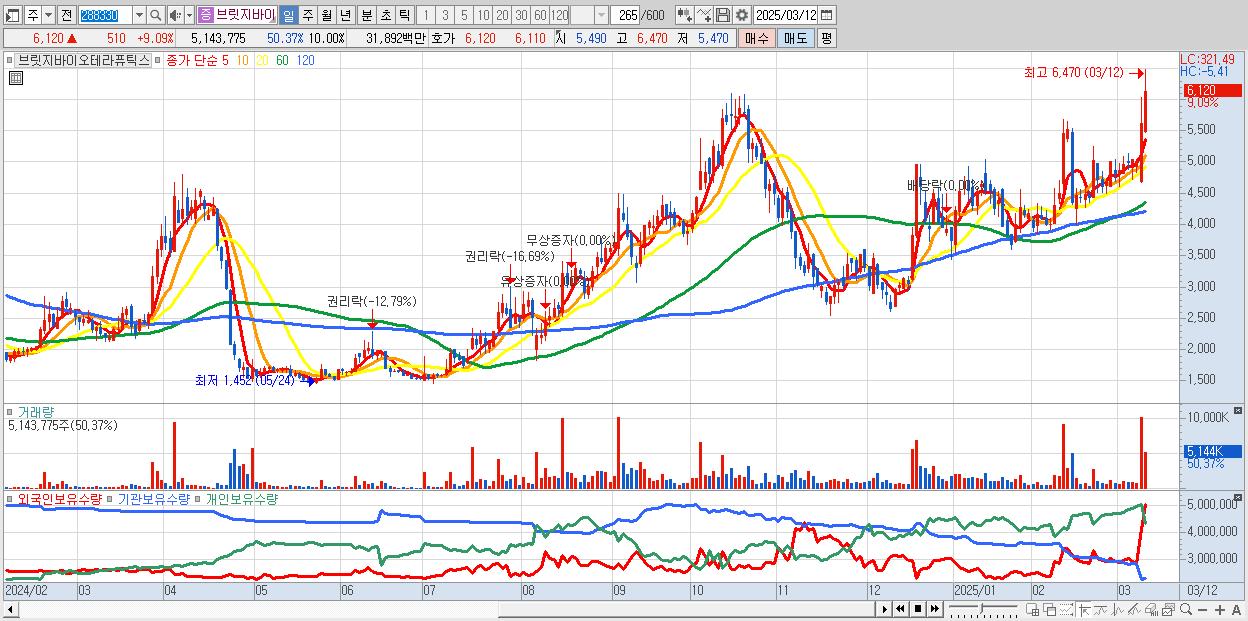1248x621 pixels.
Task: Select interval 10 button
Action: (x=483, y=16)
